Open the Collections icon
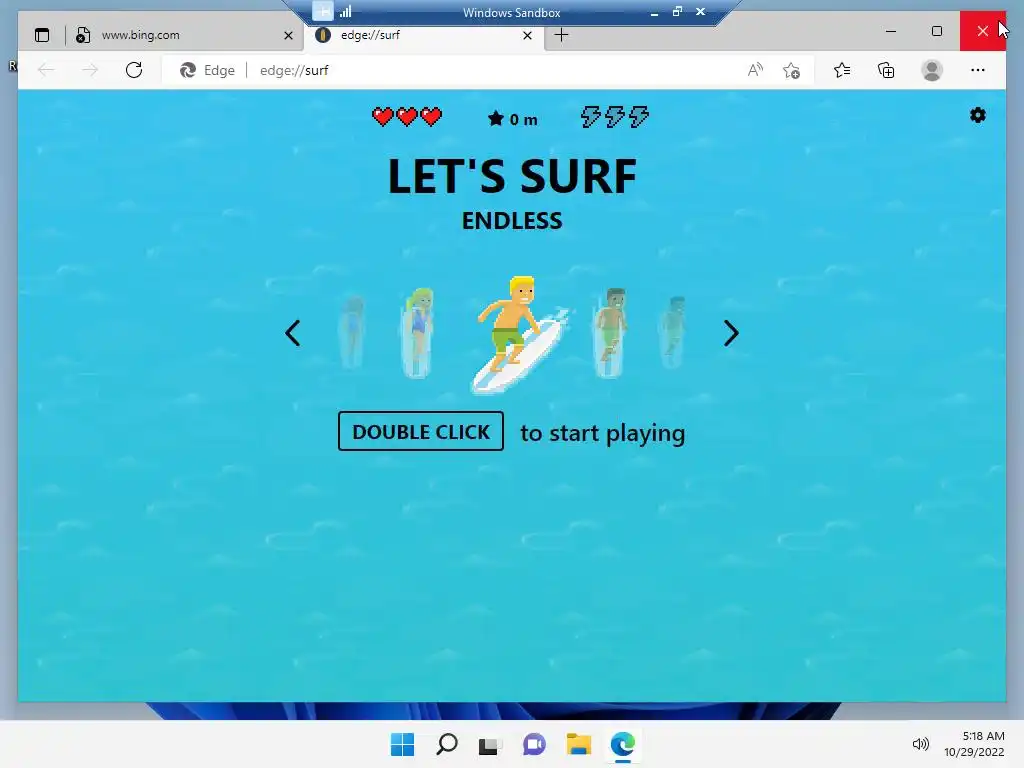 [x=886, y=70]
